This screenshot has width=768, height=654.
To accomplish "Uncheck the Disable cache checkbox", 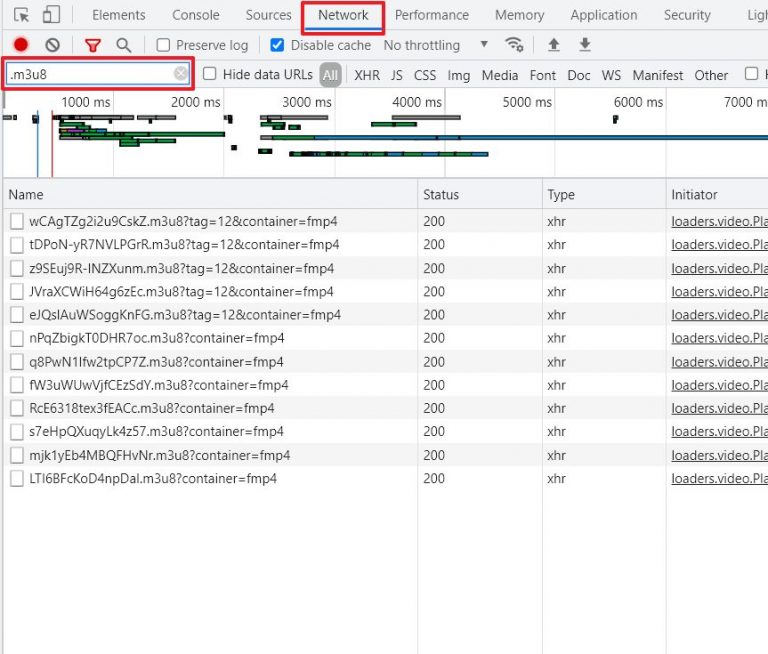I will point(277,45).
